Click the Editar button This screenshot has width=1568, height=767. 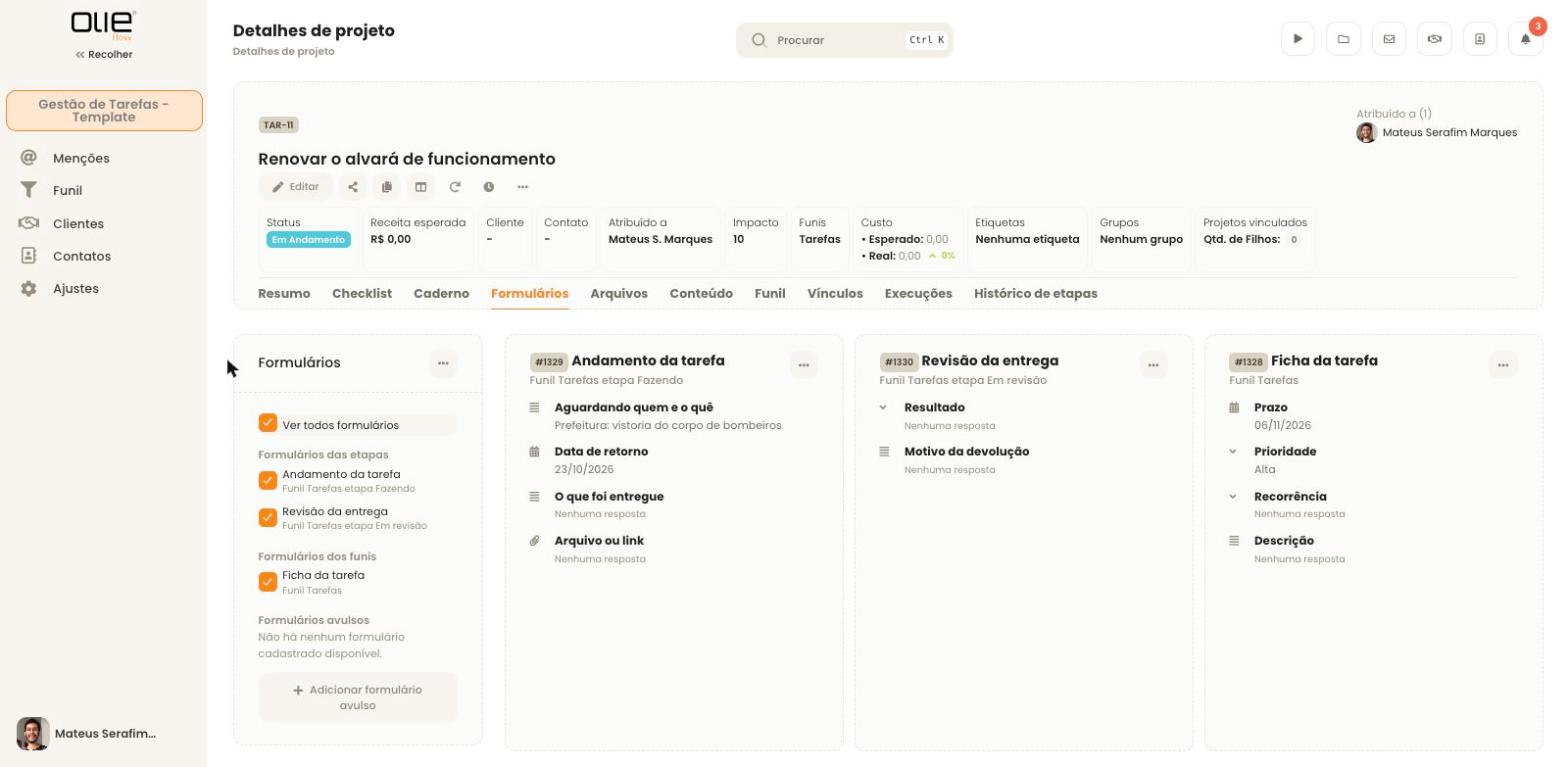tap(296, 187)
